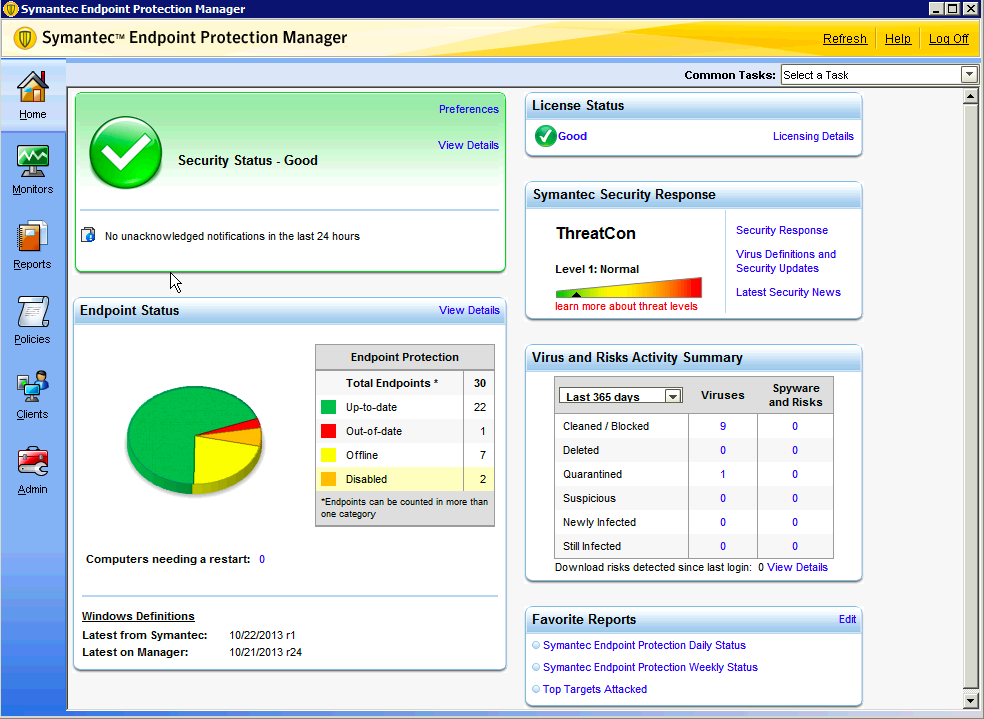The width and height of the screenshot is (984, 719).
Task: Click Deleted viruses count 0
Action: tap(723, 450)
